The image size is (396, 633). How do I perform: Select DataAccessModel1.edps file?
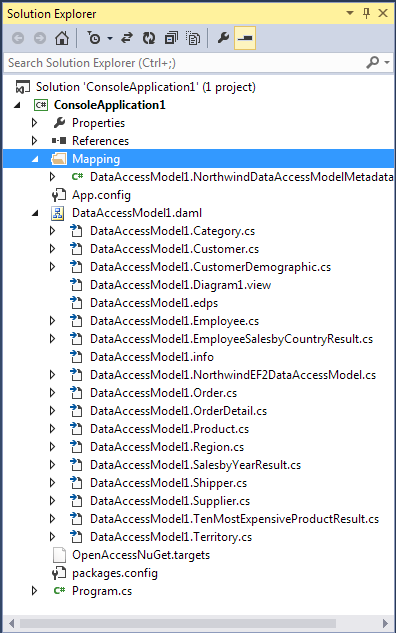coord(154,303)
